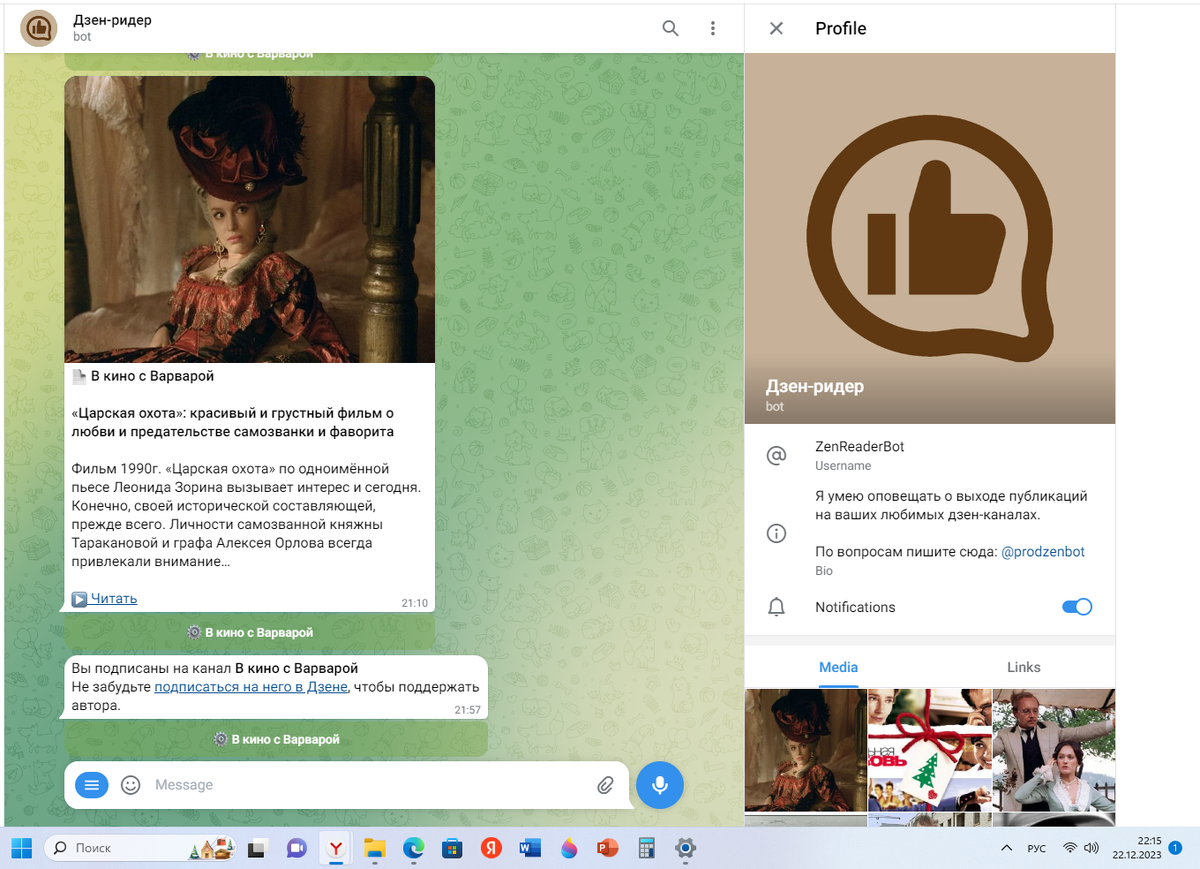Click the taskbar Поиск search box

pos(140,848)
